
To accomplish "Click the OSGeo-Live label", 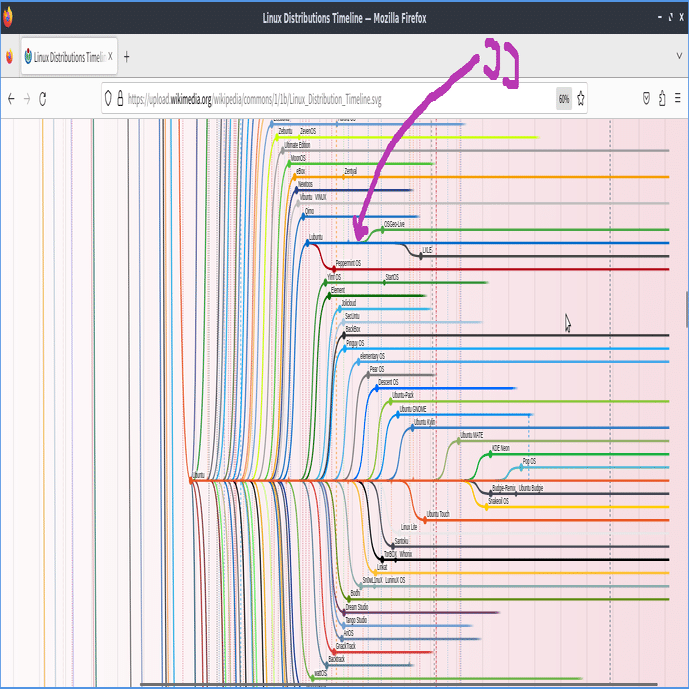I will coord(394,224).
